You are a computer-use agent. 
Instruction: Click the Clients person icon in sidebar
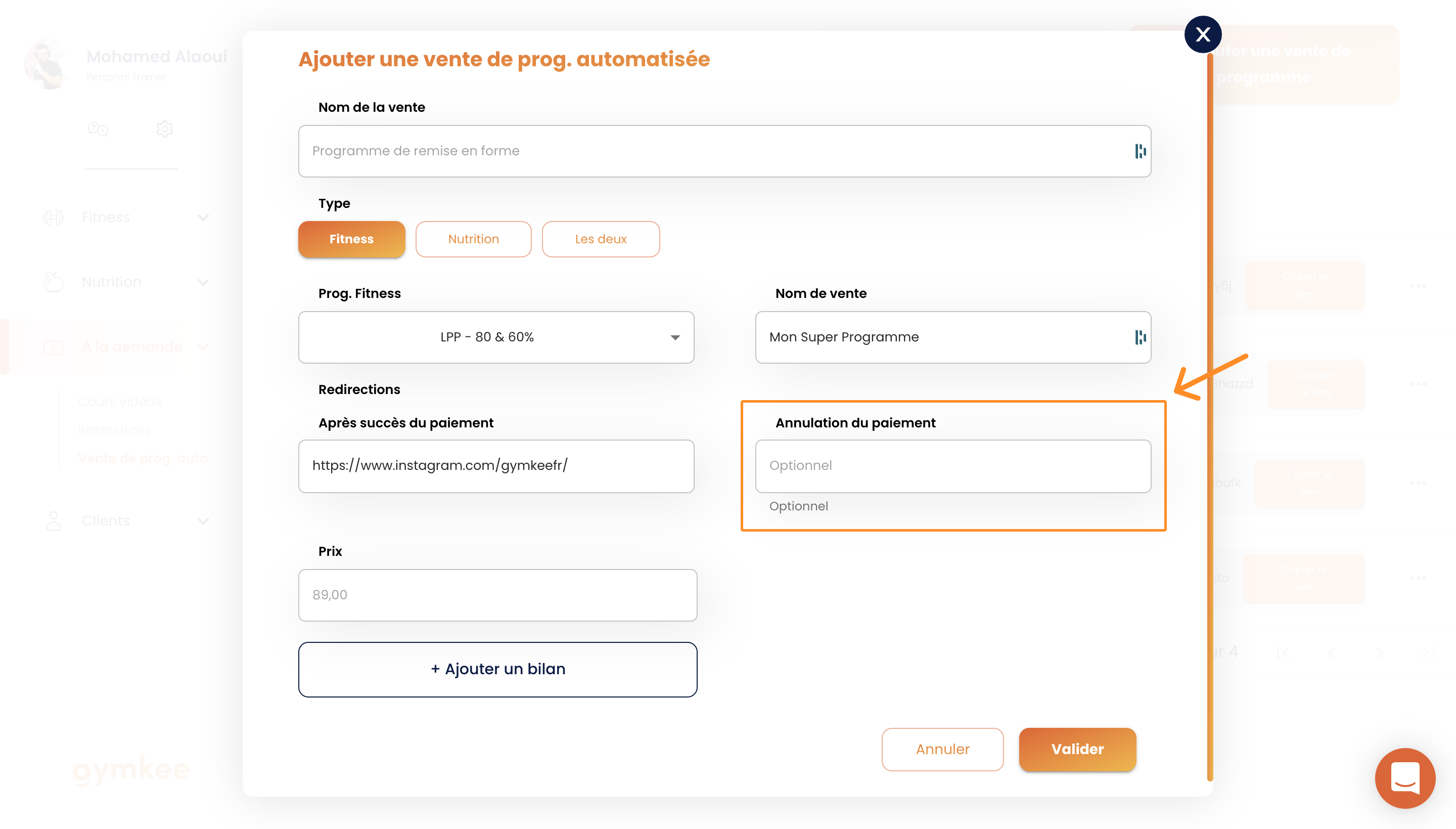54,520
